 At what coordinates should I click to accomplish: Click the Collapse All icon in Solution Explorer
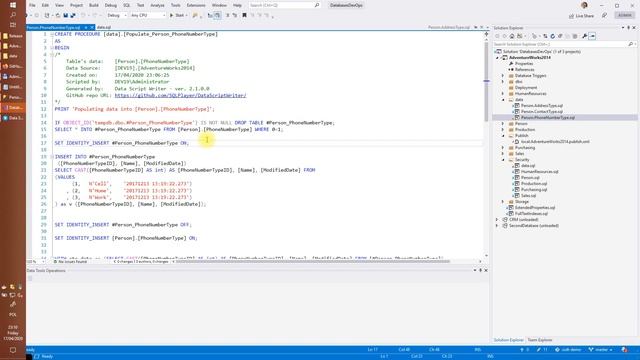(x=560, y=36)
